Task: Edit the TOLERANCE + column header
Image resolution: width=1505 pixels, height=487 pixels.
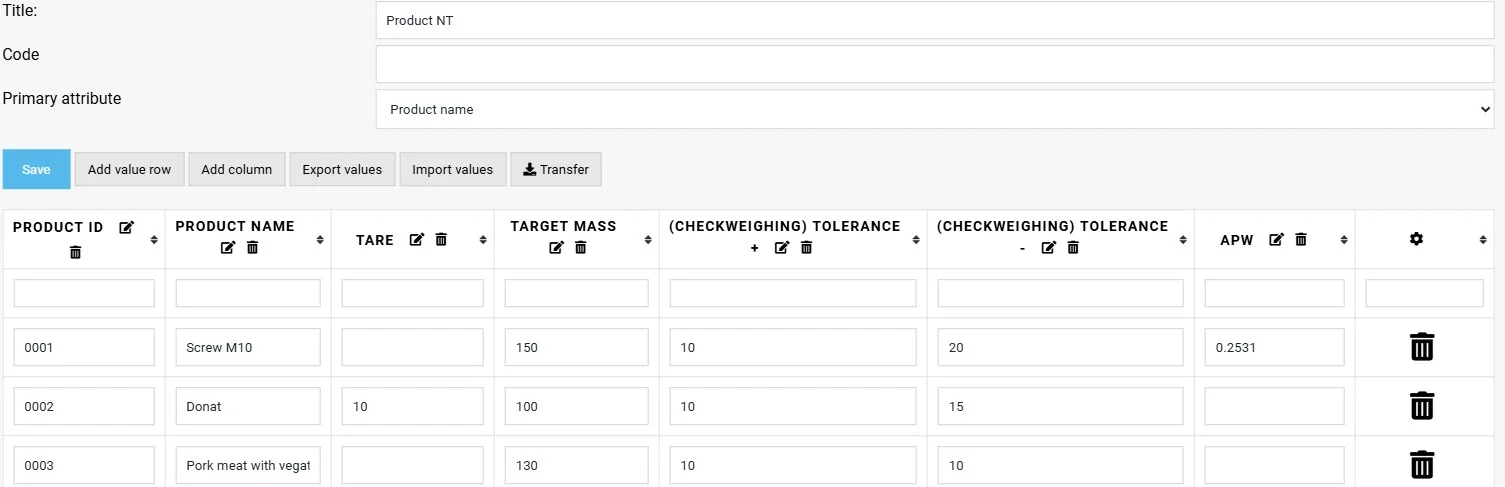Action: tap(782, 247)
